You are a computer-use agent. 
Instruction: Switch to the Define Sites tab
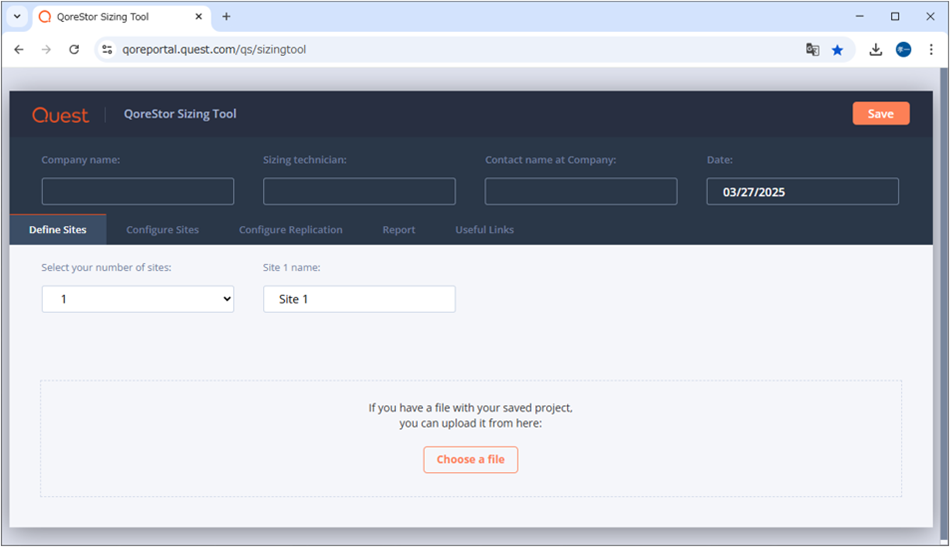coord(58,230)
